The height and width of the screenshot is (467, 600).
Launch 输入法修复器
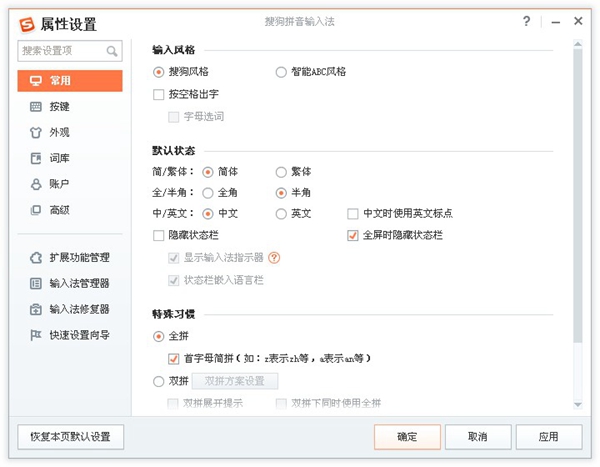point(70,309)
